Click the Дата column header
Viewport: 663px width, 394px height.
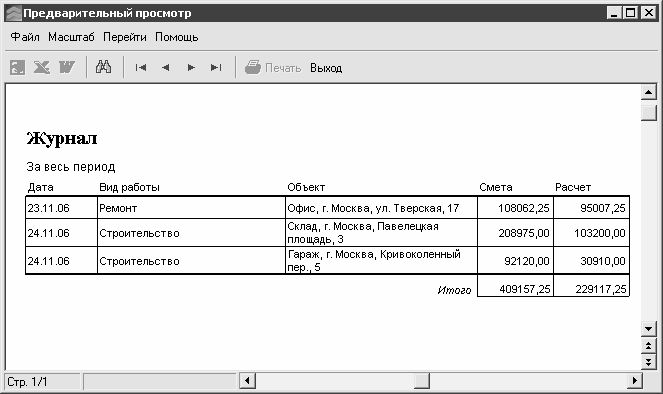(x=41, y=187)
